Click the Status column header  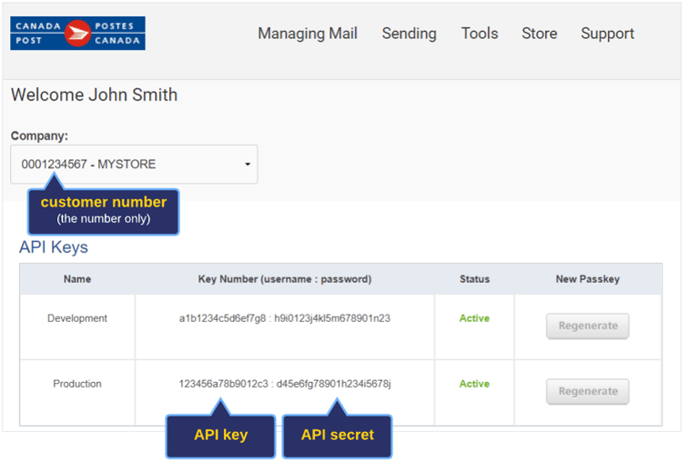474,279
